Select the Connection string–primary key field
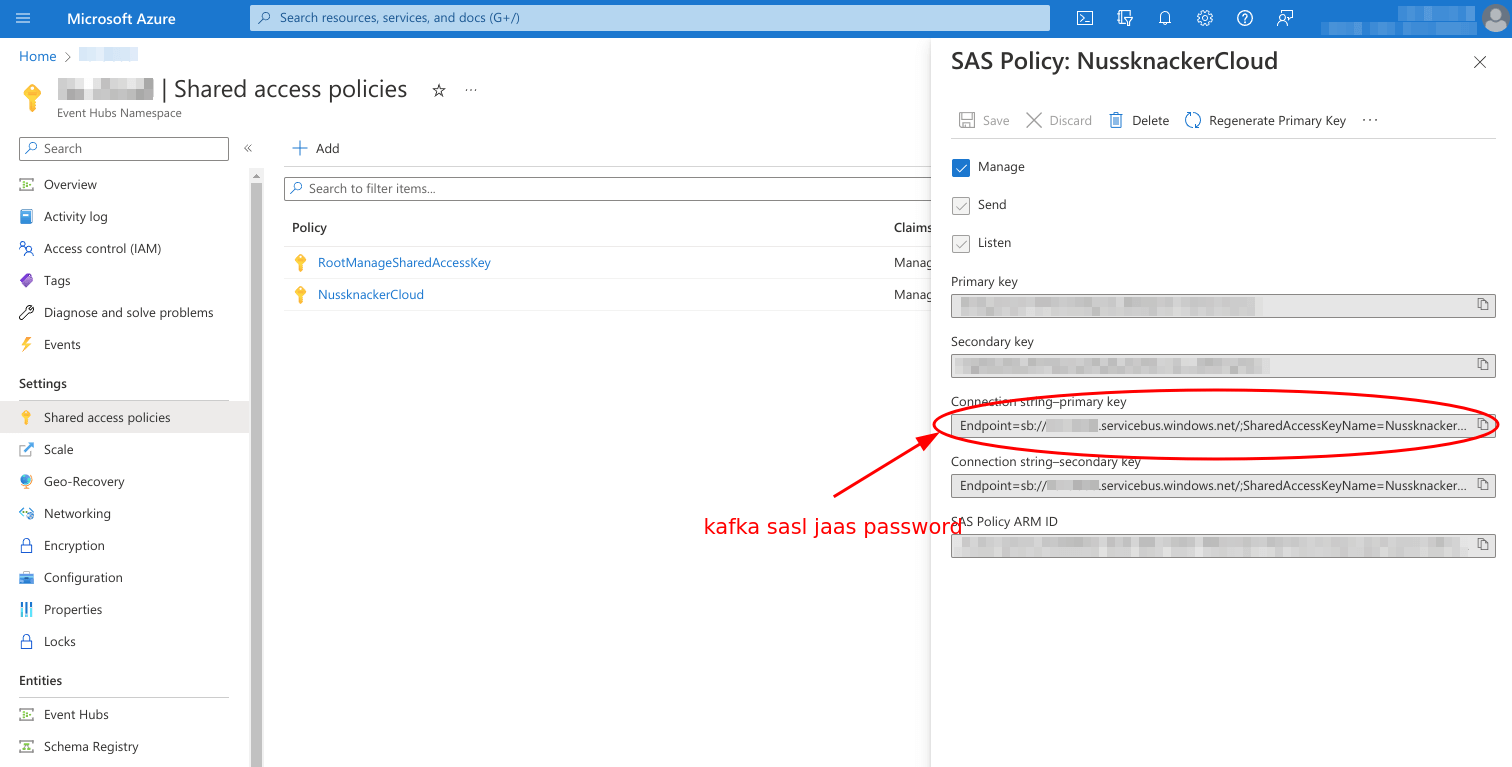1512x767 pixels. pyautogui.click(x=1223, y=425)
